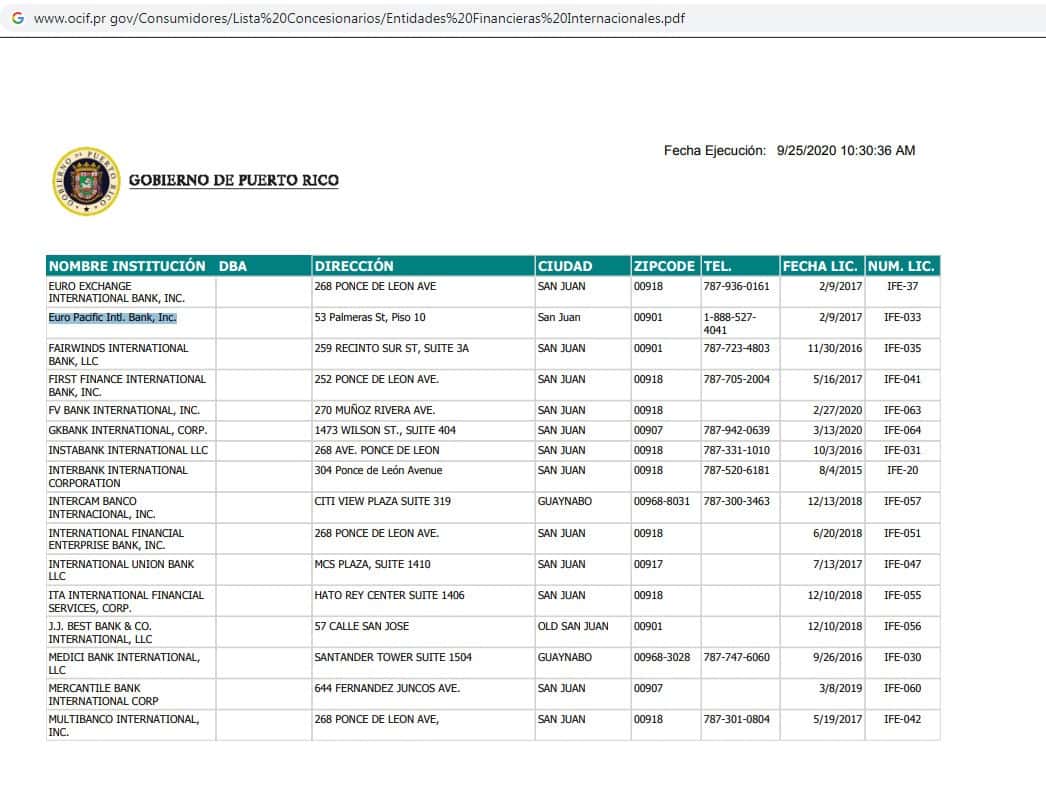Viewport: 1046px width, 812px height.
Task: Select the FV BANK INTERNATIONAL, INC. row name
Action: point(124,411)
